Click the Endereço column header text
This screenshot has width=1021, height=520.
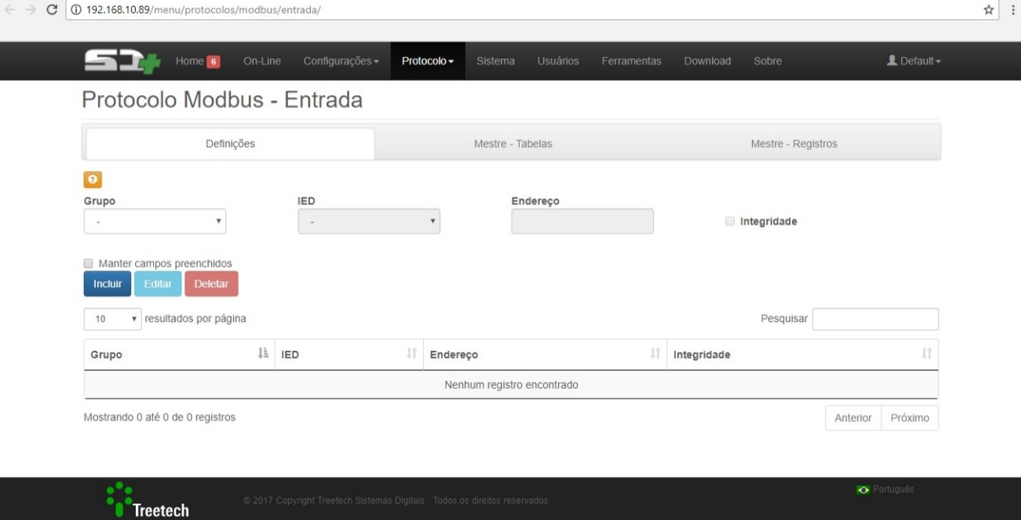[454, 355]
